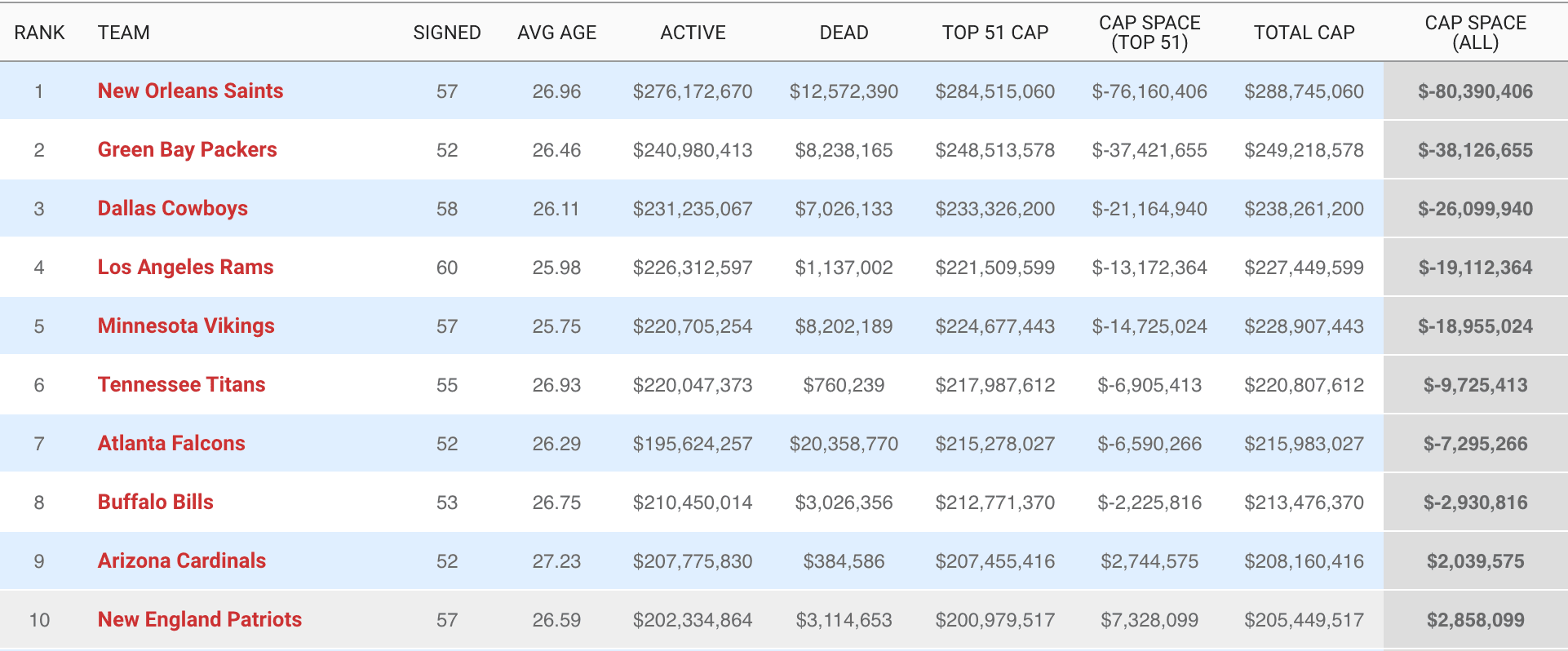Open the Atlanta Falcons team link
The image size is (1568, 651).
[171, 443]
